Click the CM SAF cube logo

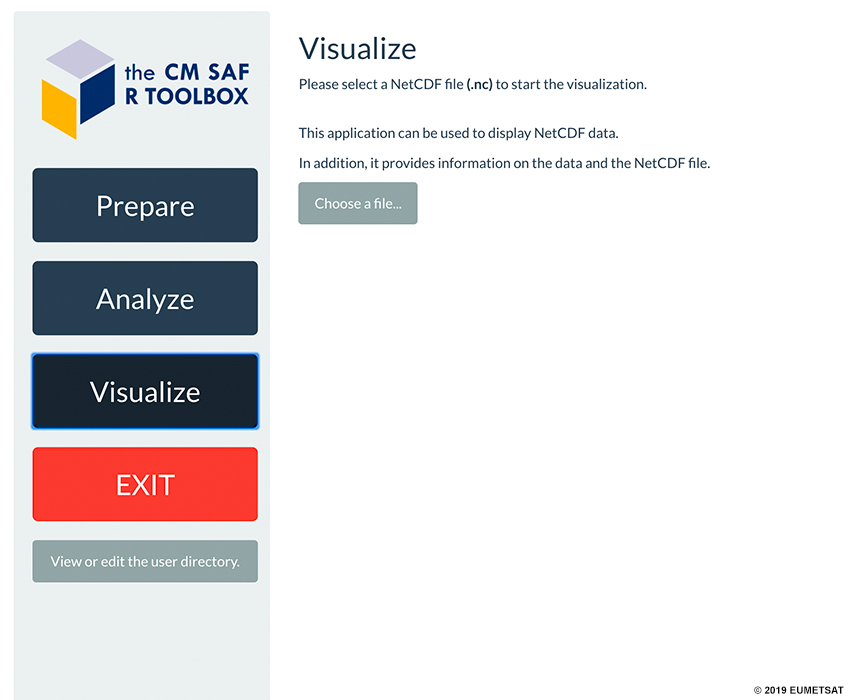pos(79,89)
